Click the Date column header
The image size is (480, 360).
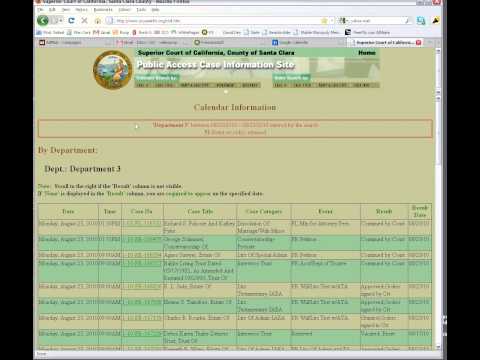(x=68, y=211)
